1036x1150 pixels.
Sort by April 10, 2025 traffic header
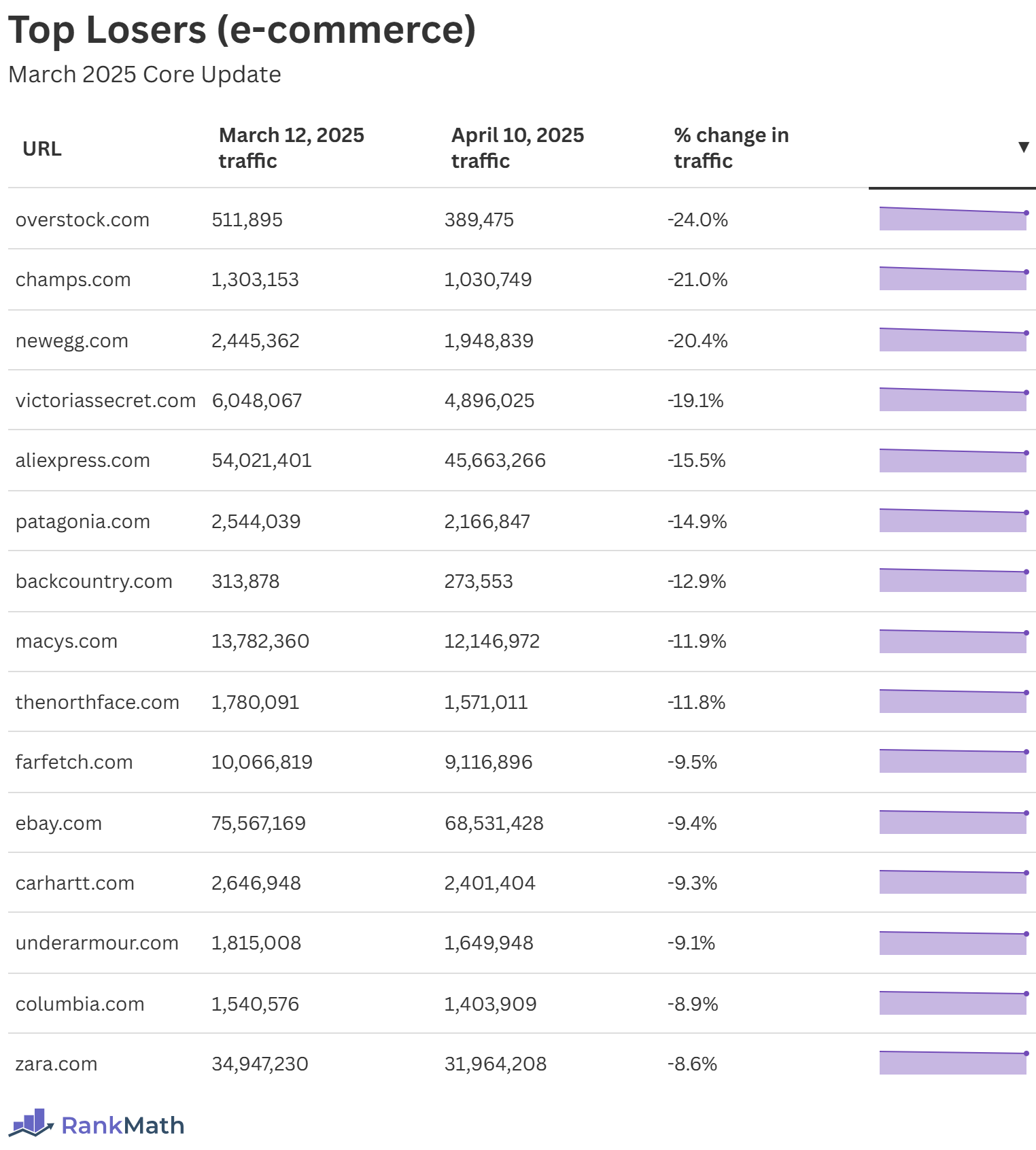517,147
